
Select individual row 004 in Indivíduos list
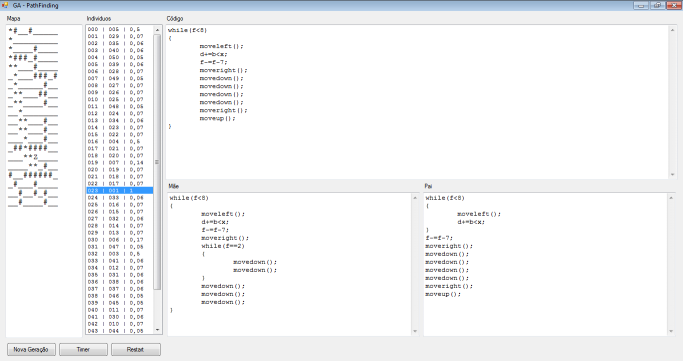[x=120, y=57]
